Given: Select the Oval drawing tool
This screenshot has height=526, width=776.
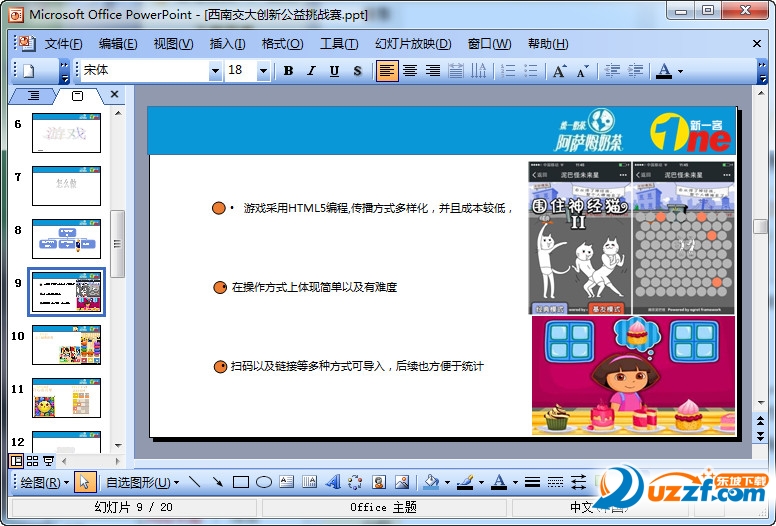Looking at the screenshot, I should (x=263, y=482).
